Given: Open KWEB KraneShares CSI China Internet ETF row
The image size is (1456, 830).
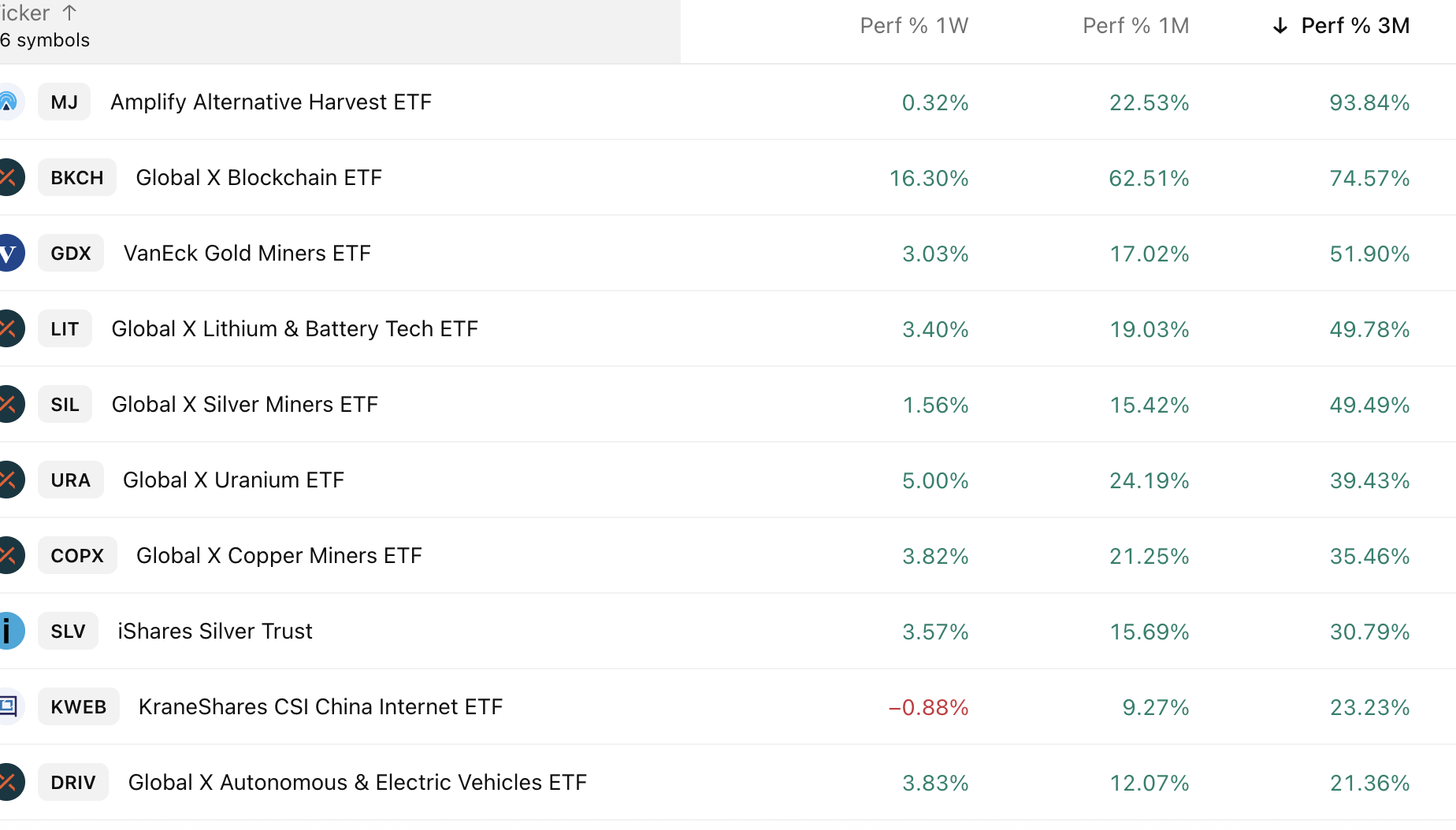Looking at the screenshot, I should 320,706.
